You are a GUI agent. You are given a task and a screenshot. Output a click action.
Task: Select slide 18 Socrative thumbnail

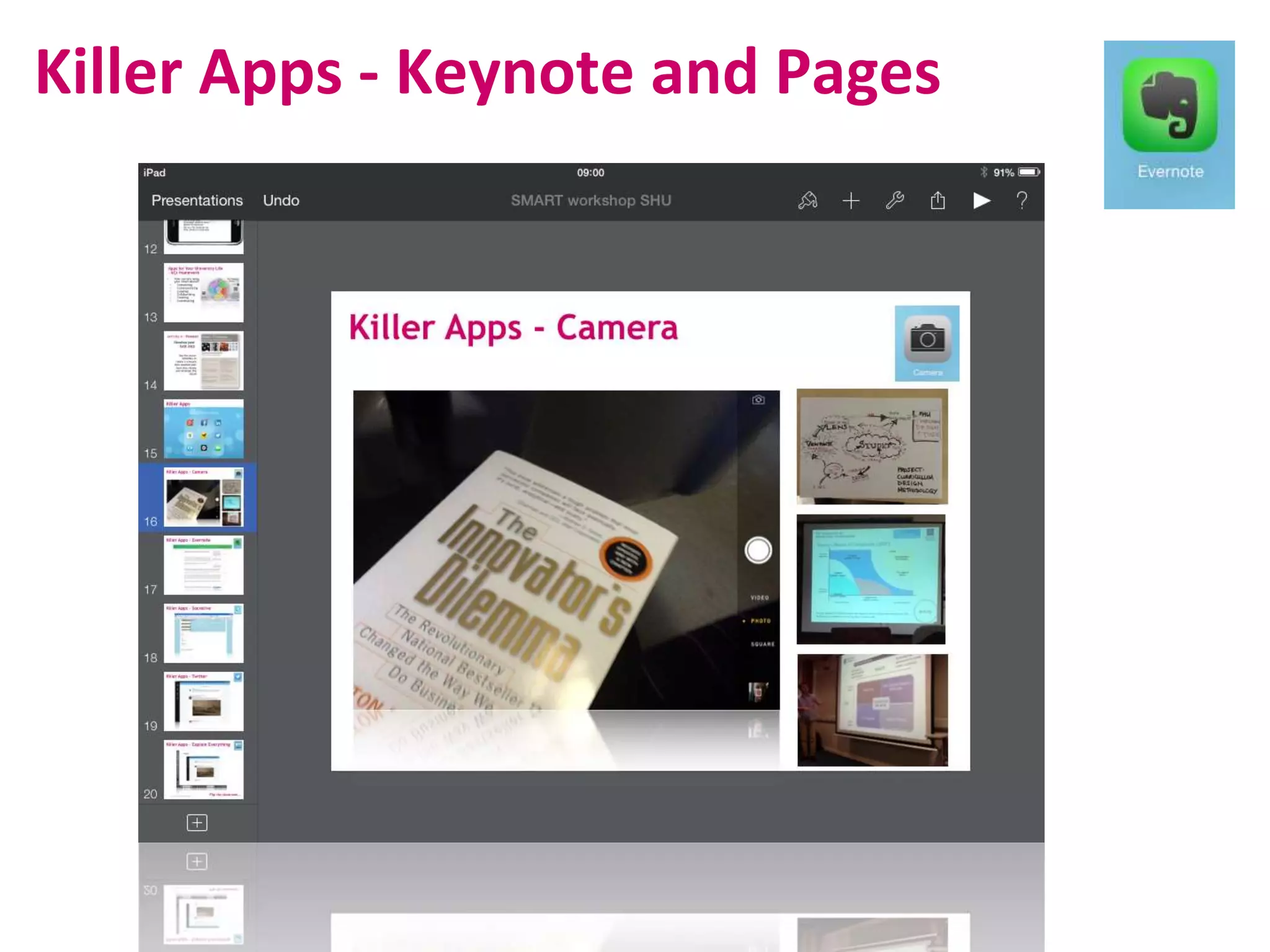[203, 633]
